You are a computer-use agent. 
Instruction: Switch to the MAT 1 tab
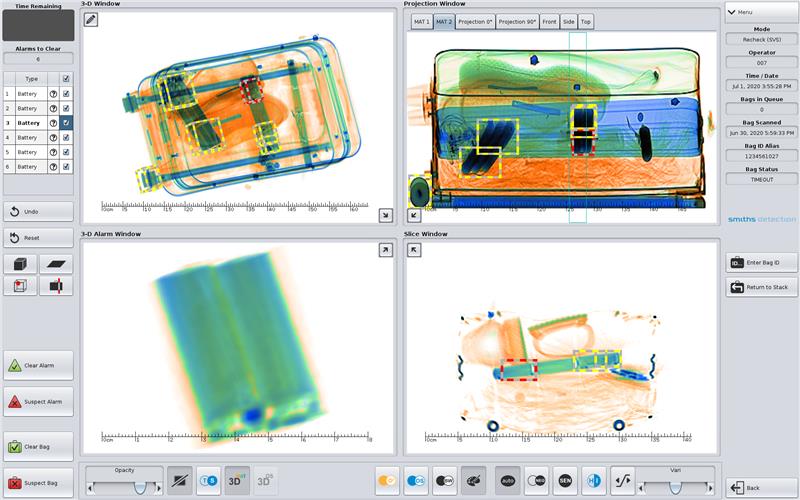pos(421,21)
